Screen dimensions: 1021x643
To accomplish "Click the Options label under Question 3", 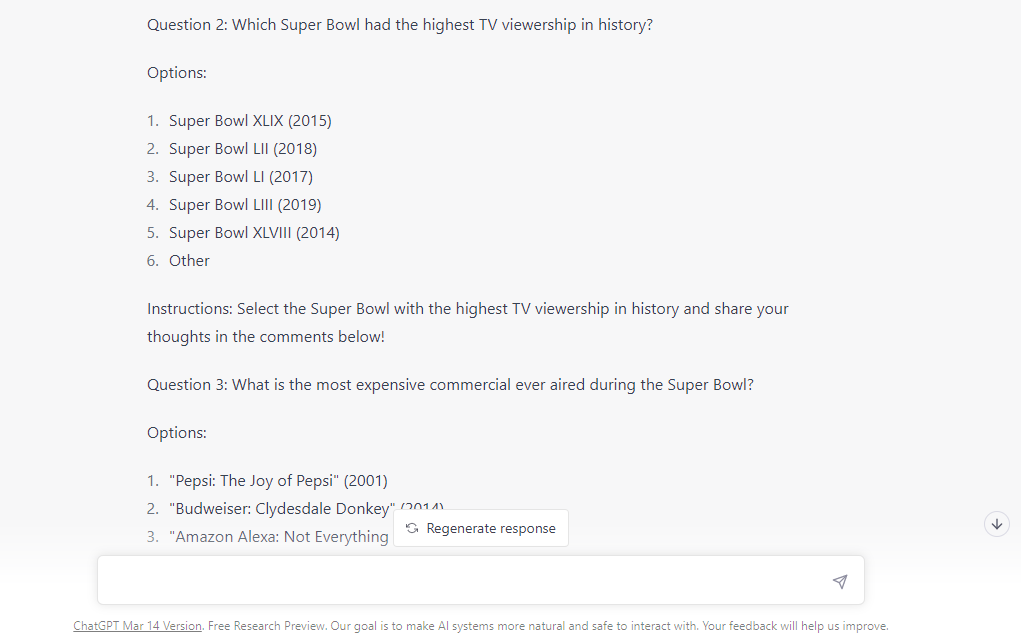I will point(176,433).
